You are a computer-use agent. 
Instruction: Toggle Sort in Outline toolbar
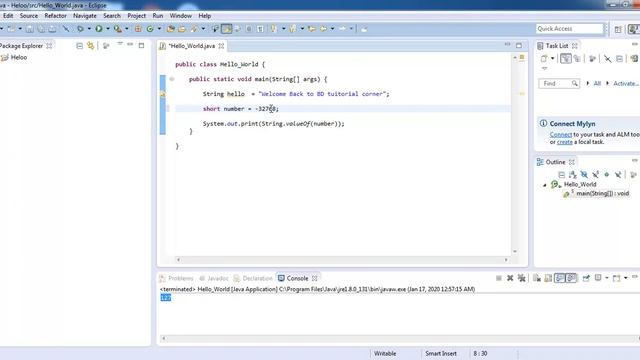pyautogui.click(x=573, y=175)
